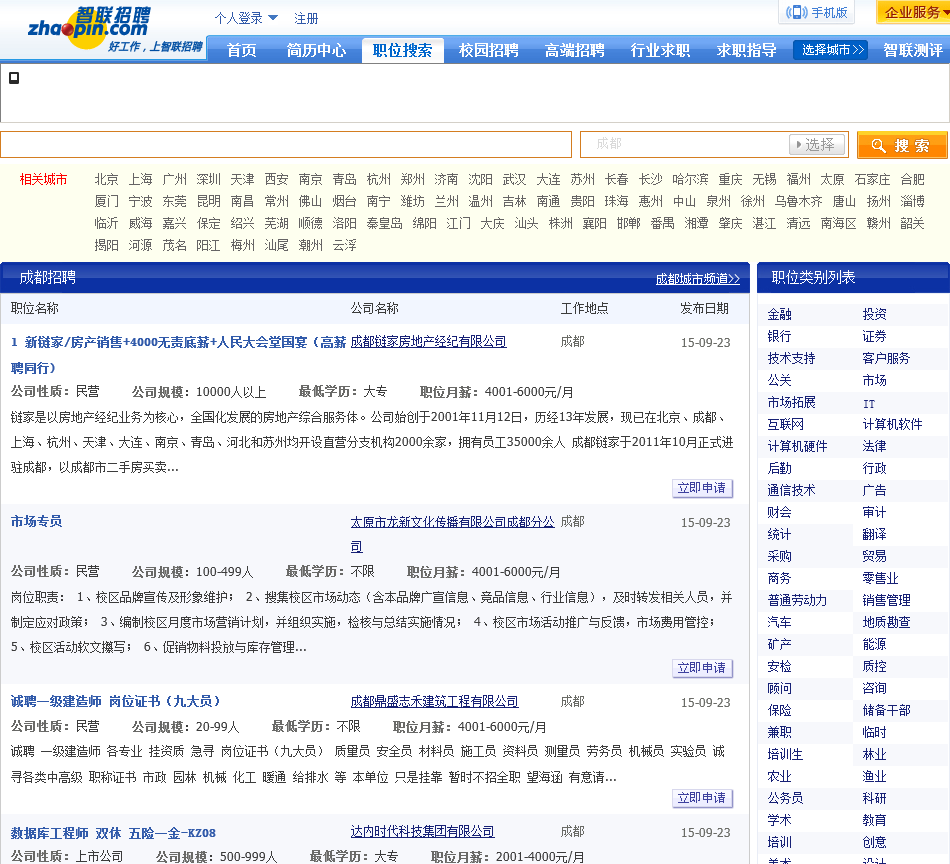
Task: Open the 求职指导 tab
Action: (746, 50)
